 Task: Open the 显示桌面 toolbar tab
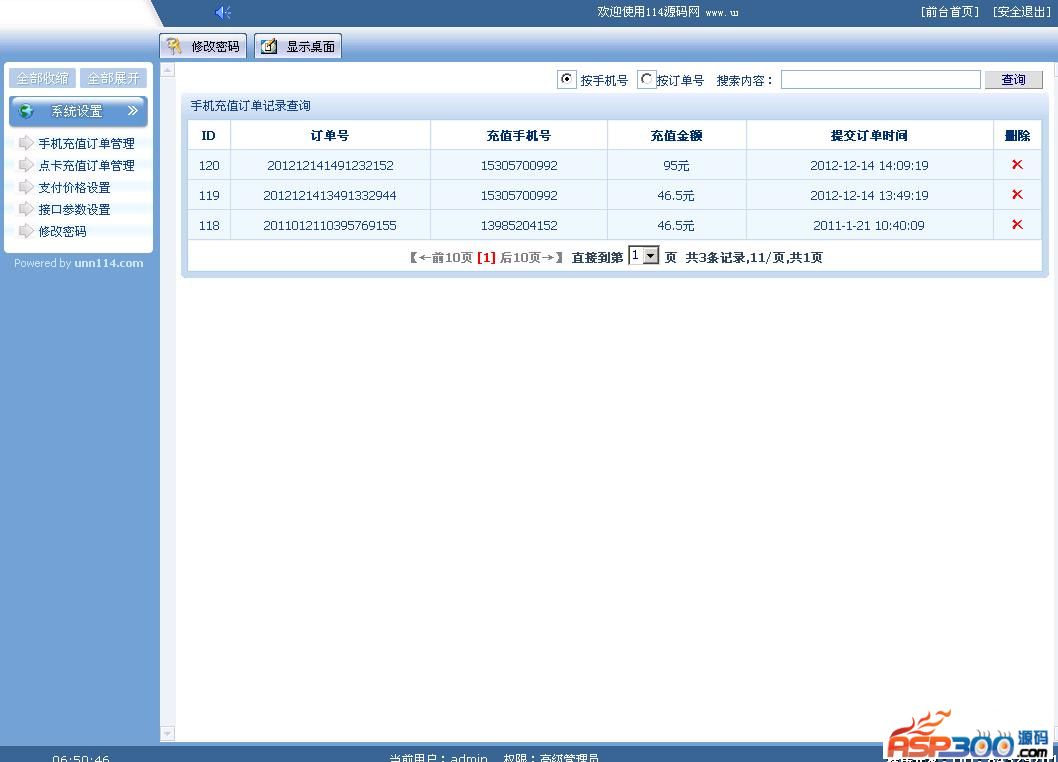tap(298, 46)
